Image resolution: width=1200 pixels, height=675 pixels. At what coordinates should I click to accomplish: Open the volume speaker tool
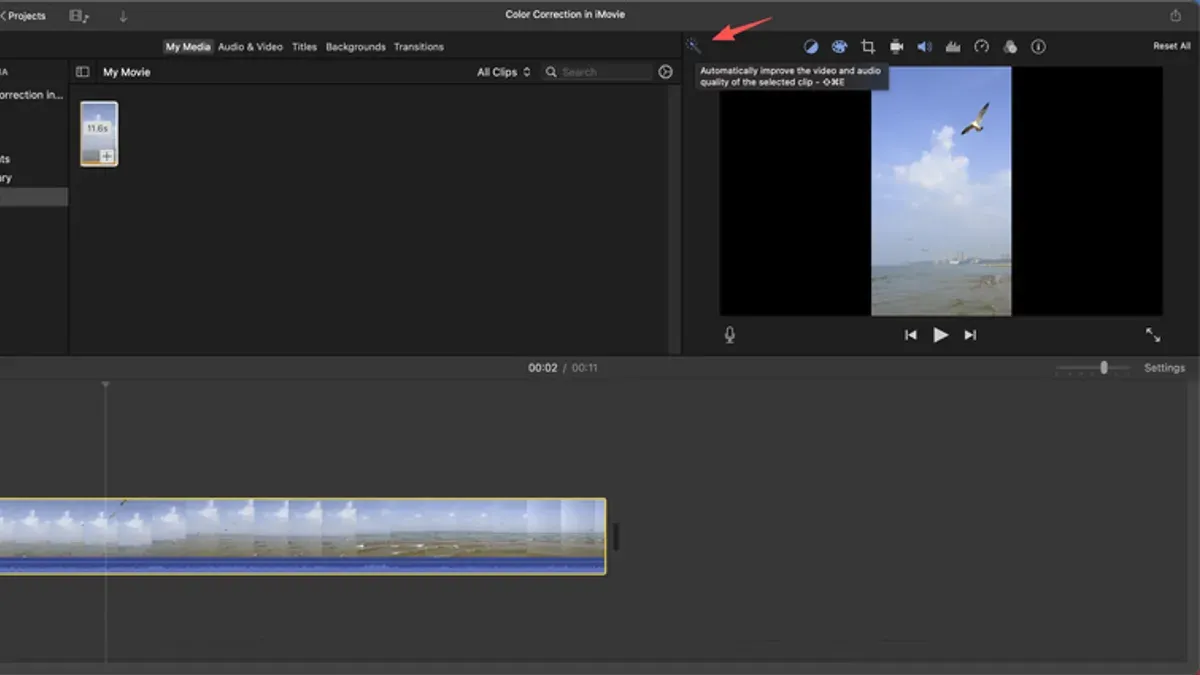(925, 46)
